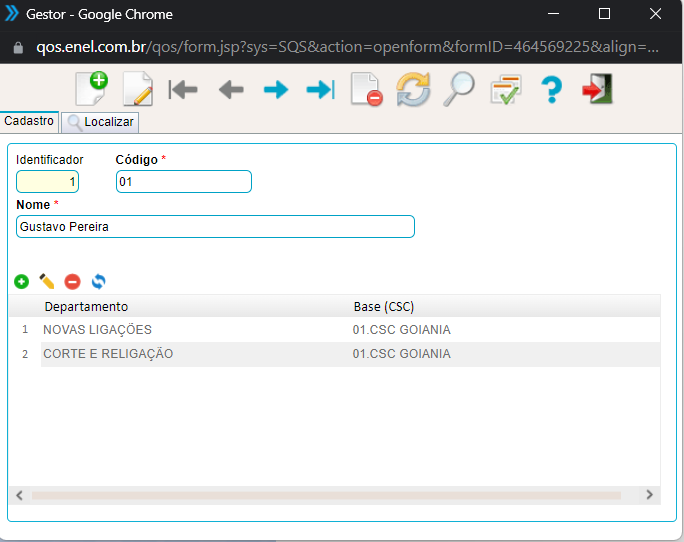Viewport: 684px width, 542px height.
Task: Remove grid row with red minus button
Action: point(72,282)
